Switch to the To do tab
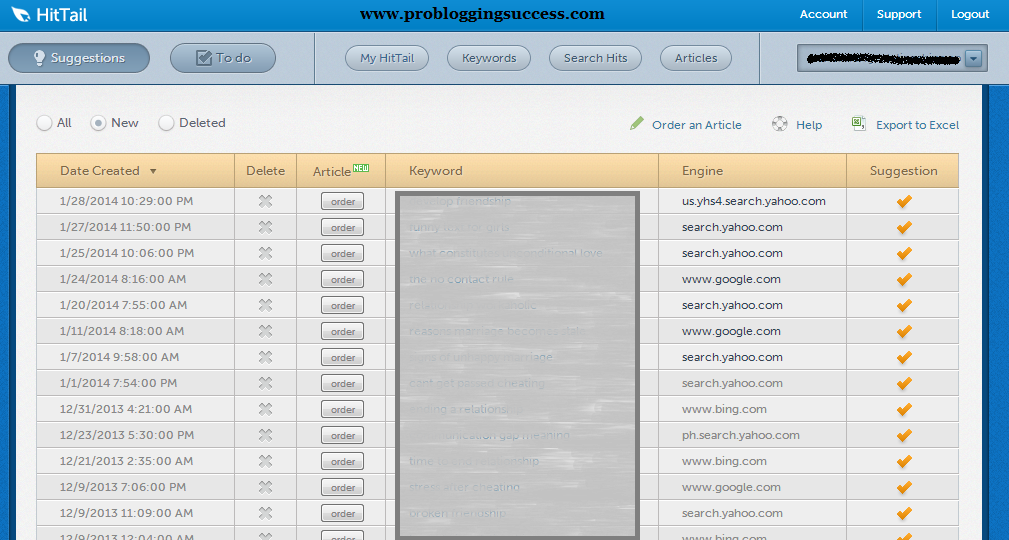 (223, 58)
